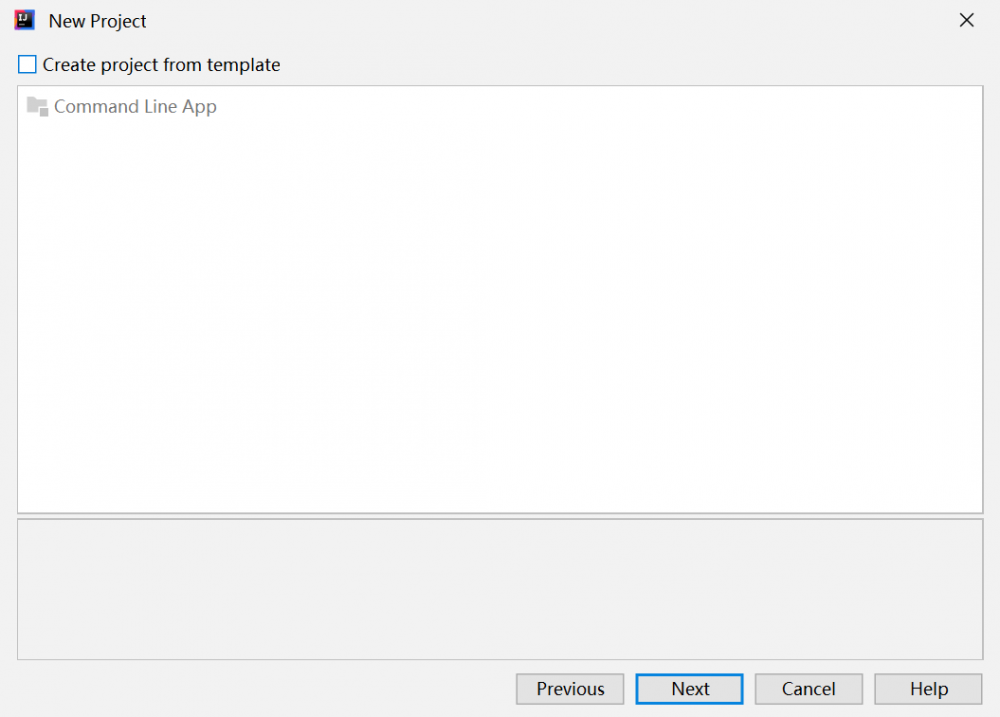Click the empty area of the template list
Viewport: 1000px width, 717px height.
pos(500,320)
